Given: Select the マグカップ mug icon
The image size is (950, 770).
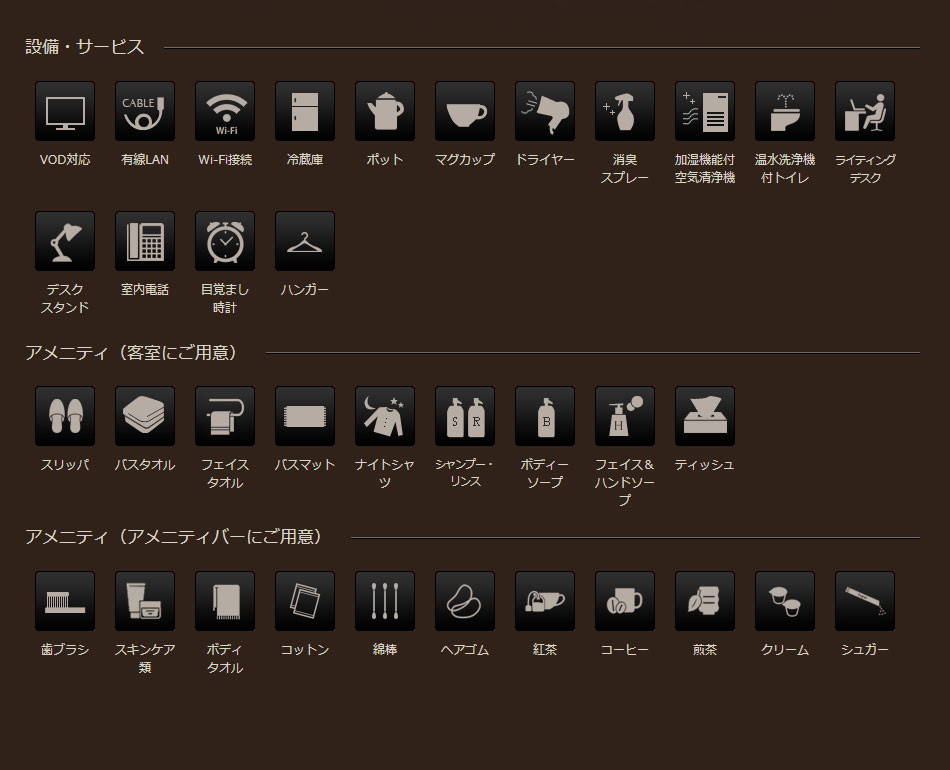Looking at the screenshot, I should point(465,111).
